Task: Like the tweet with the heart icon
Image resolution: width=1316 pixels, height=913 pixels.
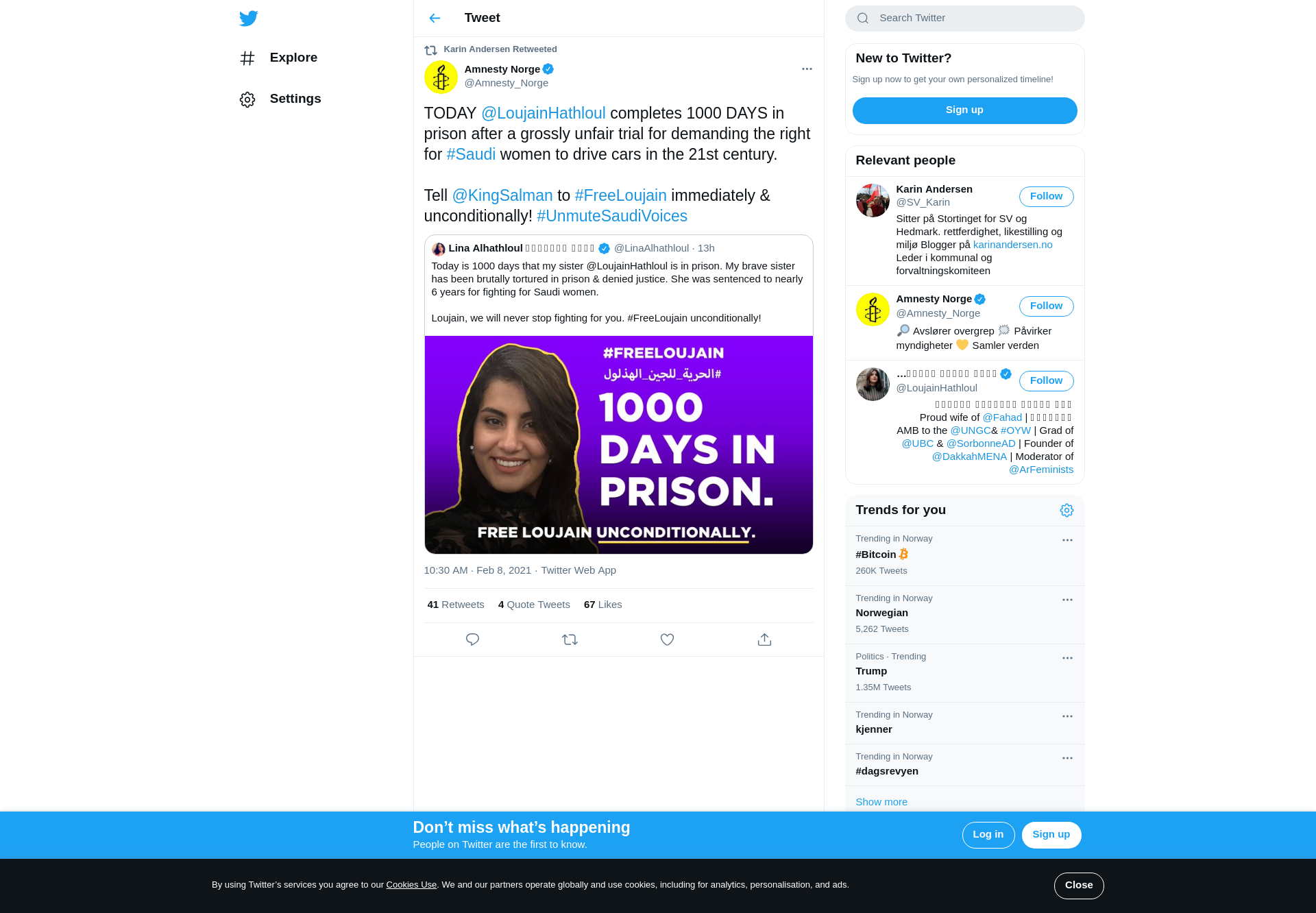Action: tap(667, 640)
